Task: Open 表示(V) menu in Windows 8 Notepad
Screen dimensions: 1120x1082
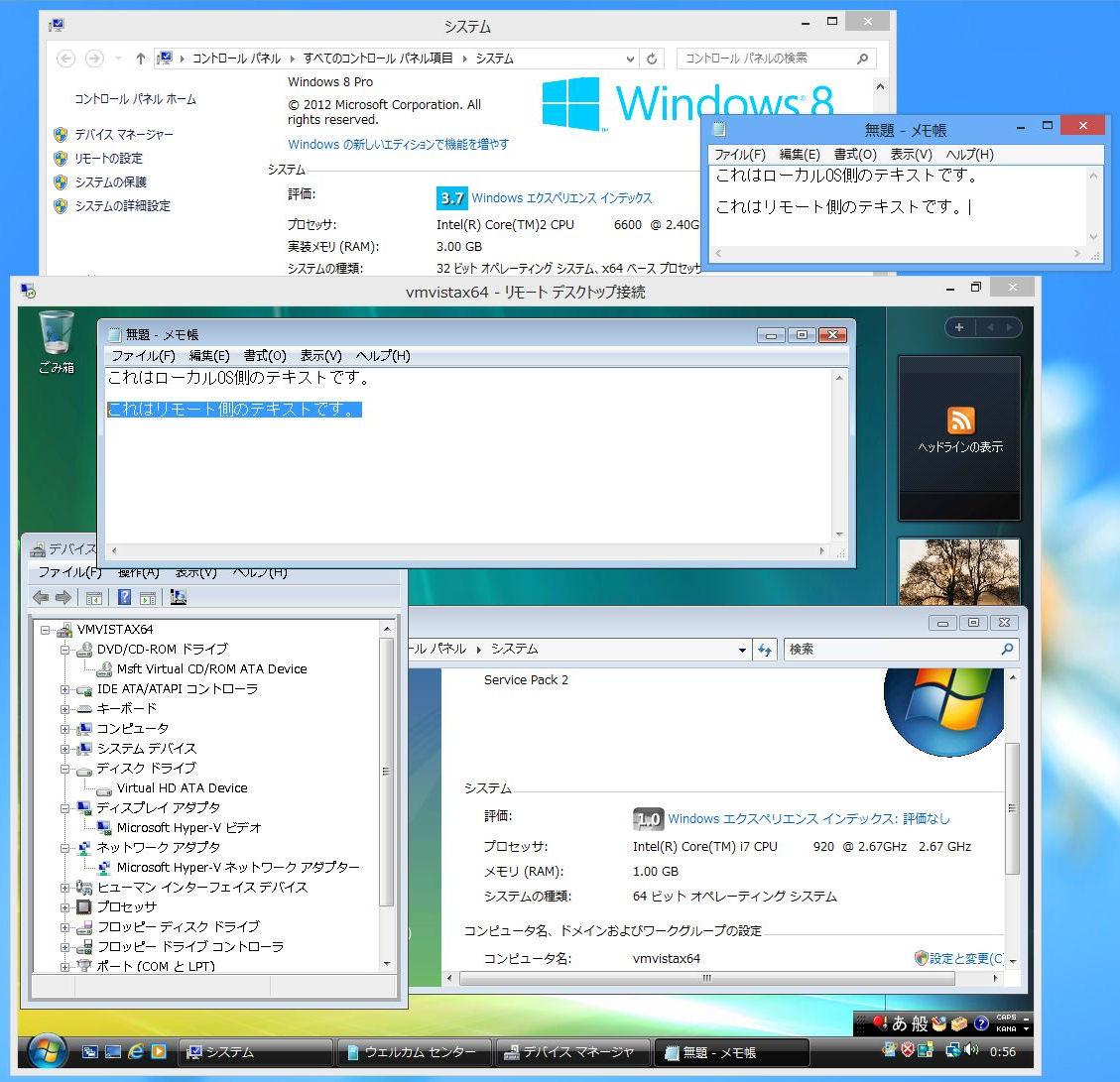Action: [x=911, y=155]
